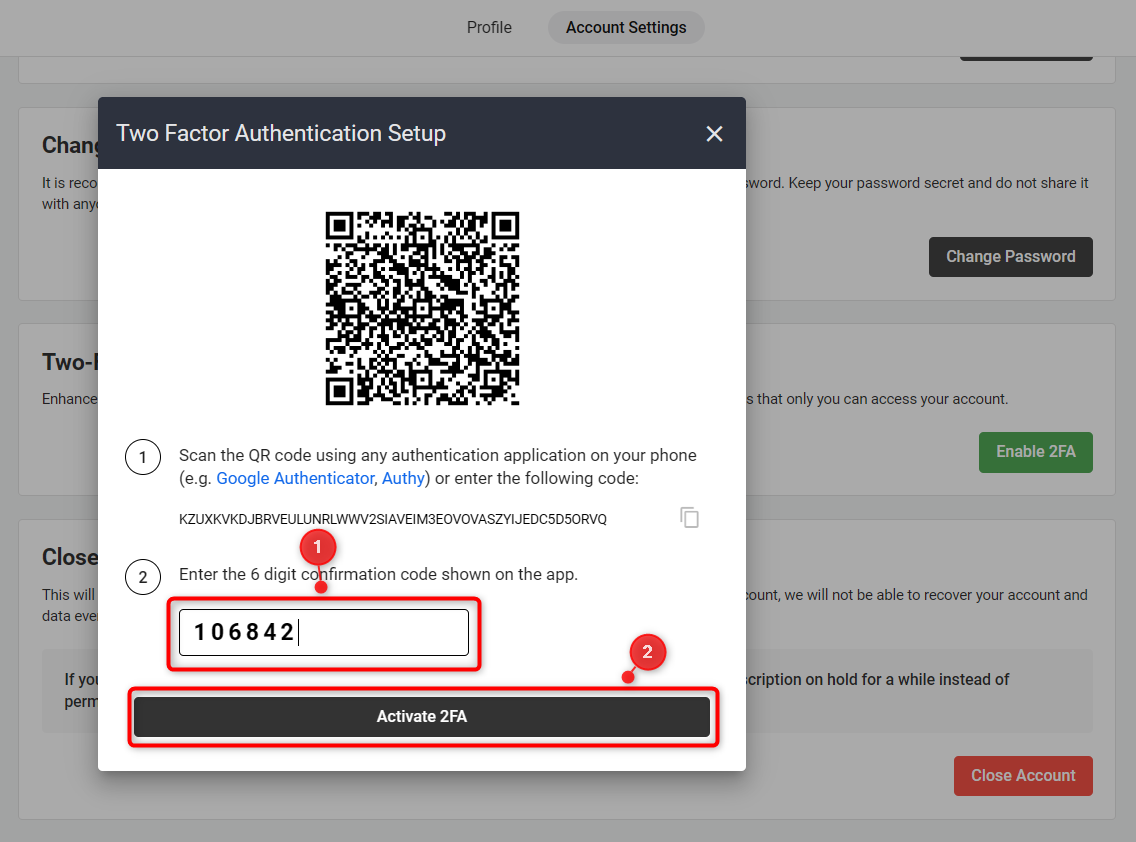Open the Authy link
This screenshot has height=842, width=1136.
[x=403, y=478]
